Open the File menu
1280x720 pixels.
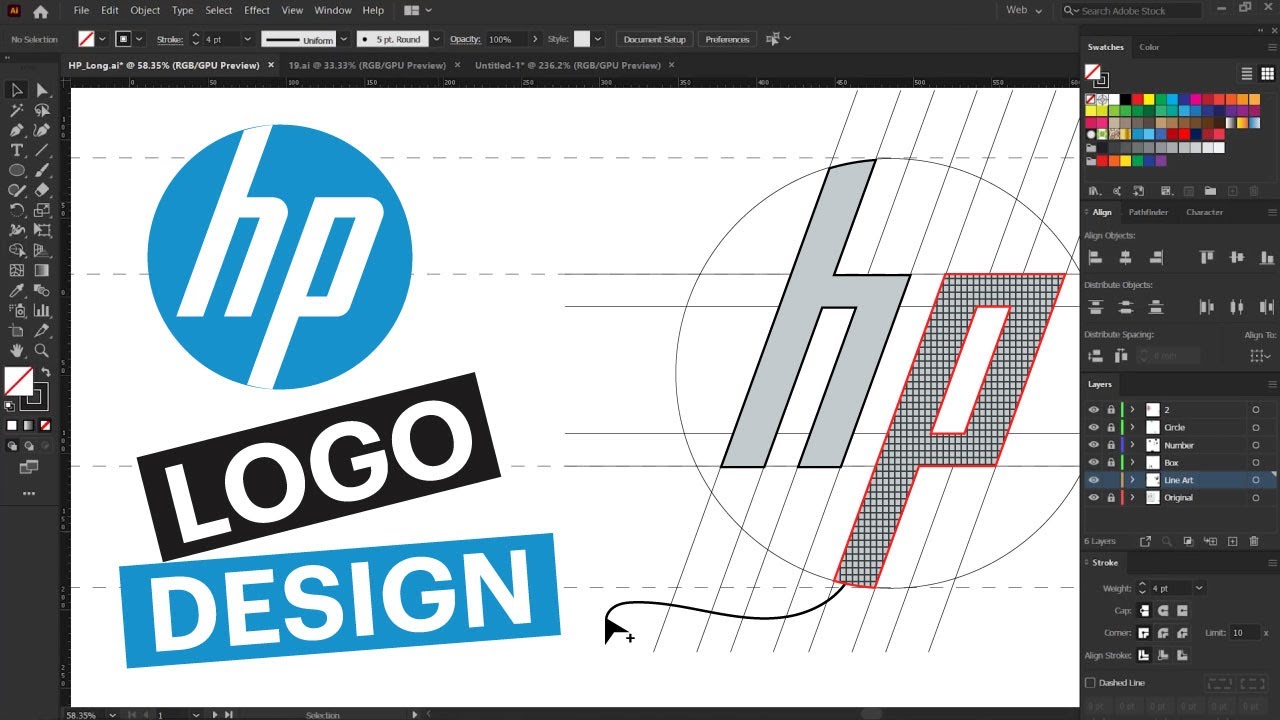point(81,10)
